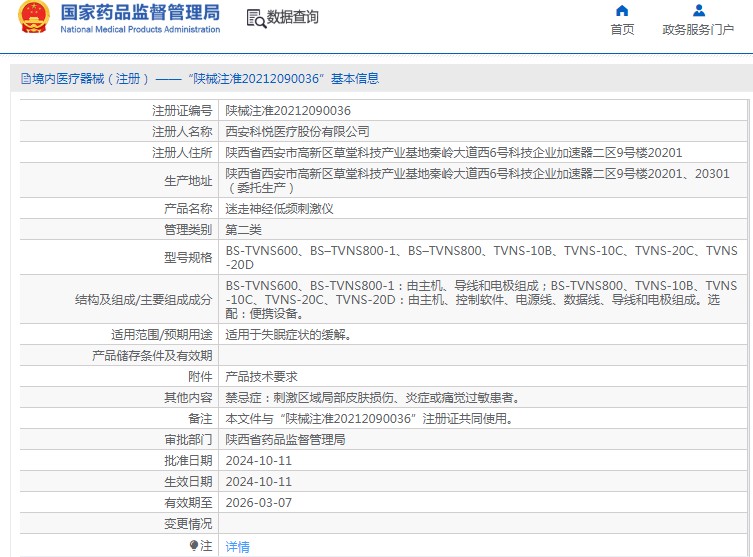Select the 产品技术要求 attachment cell
Image resolution: width=753 pixels, height=557 pixels.
pyautogui.click(x=261, y=377)
